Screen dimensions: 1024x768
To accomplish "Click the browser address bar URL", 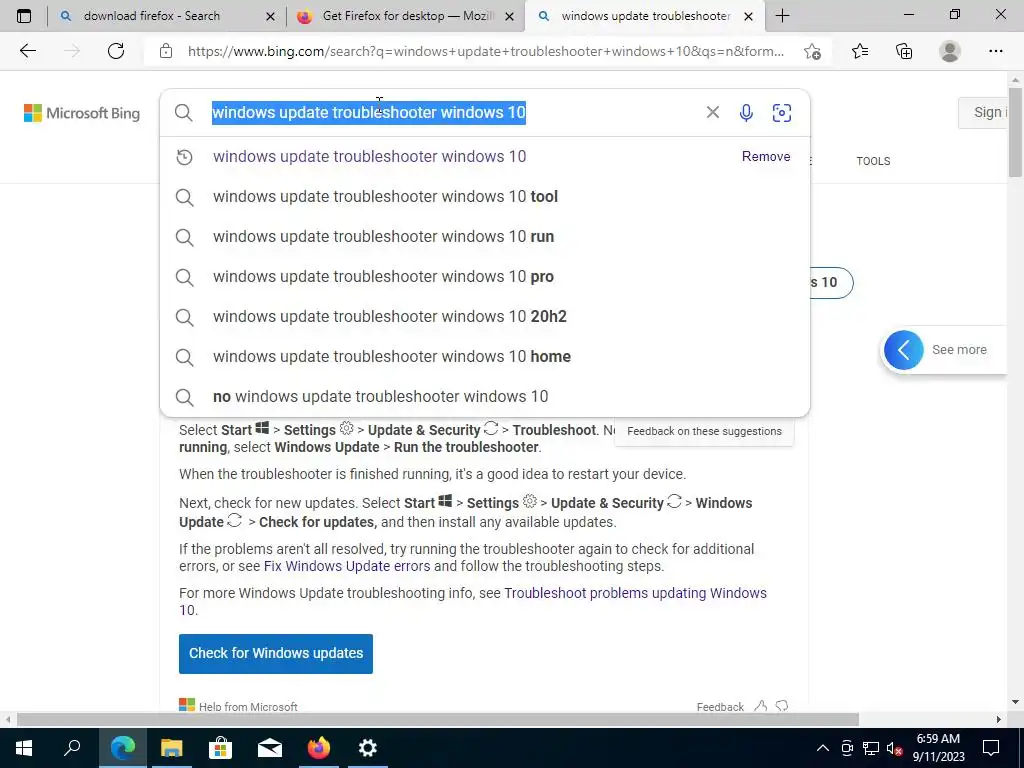I will (485, 51).
